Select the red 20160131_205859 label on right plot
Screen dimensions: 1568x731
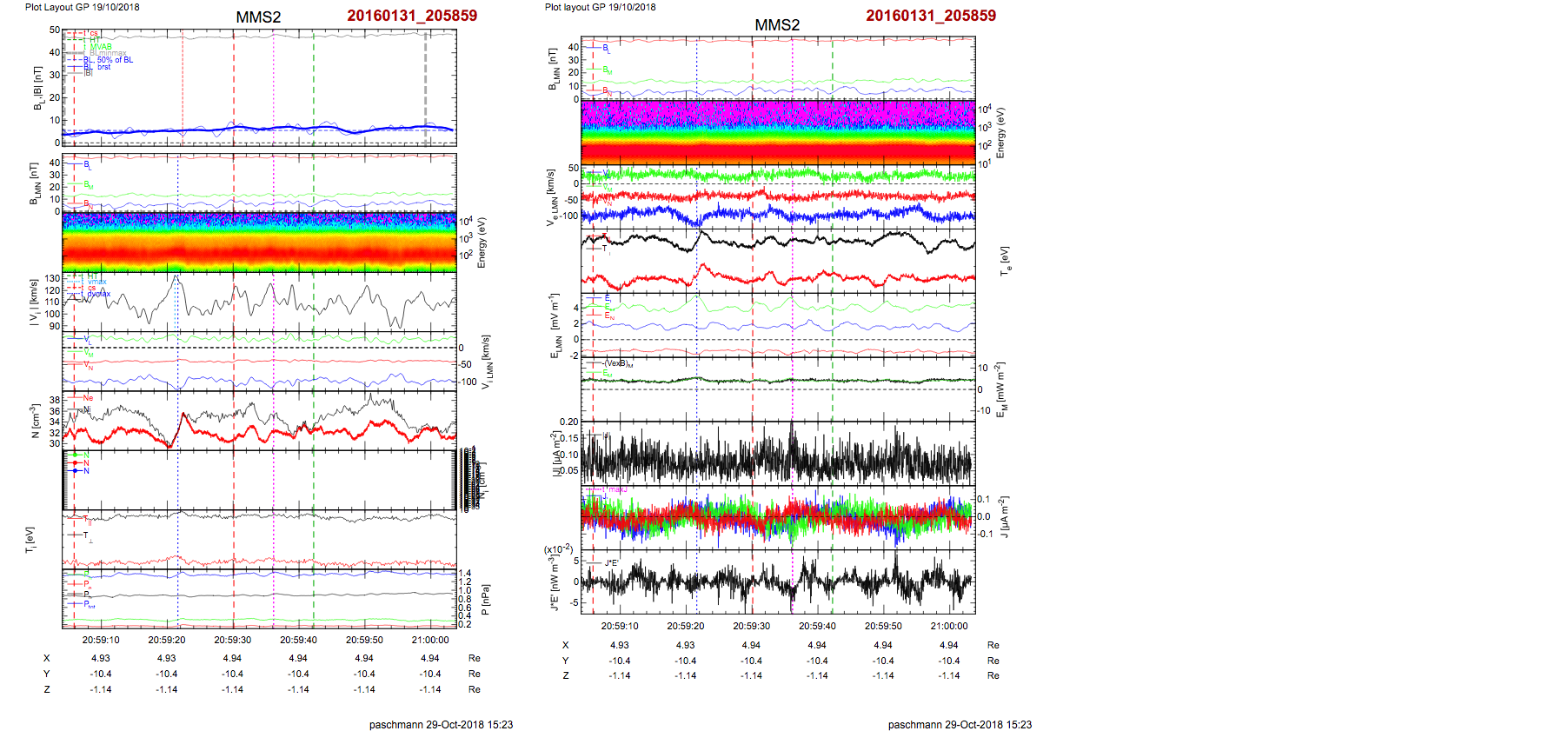[x=930, y=16]
